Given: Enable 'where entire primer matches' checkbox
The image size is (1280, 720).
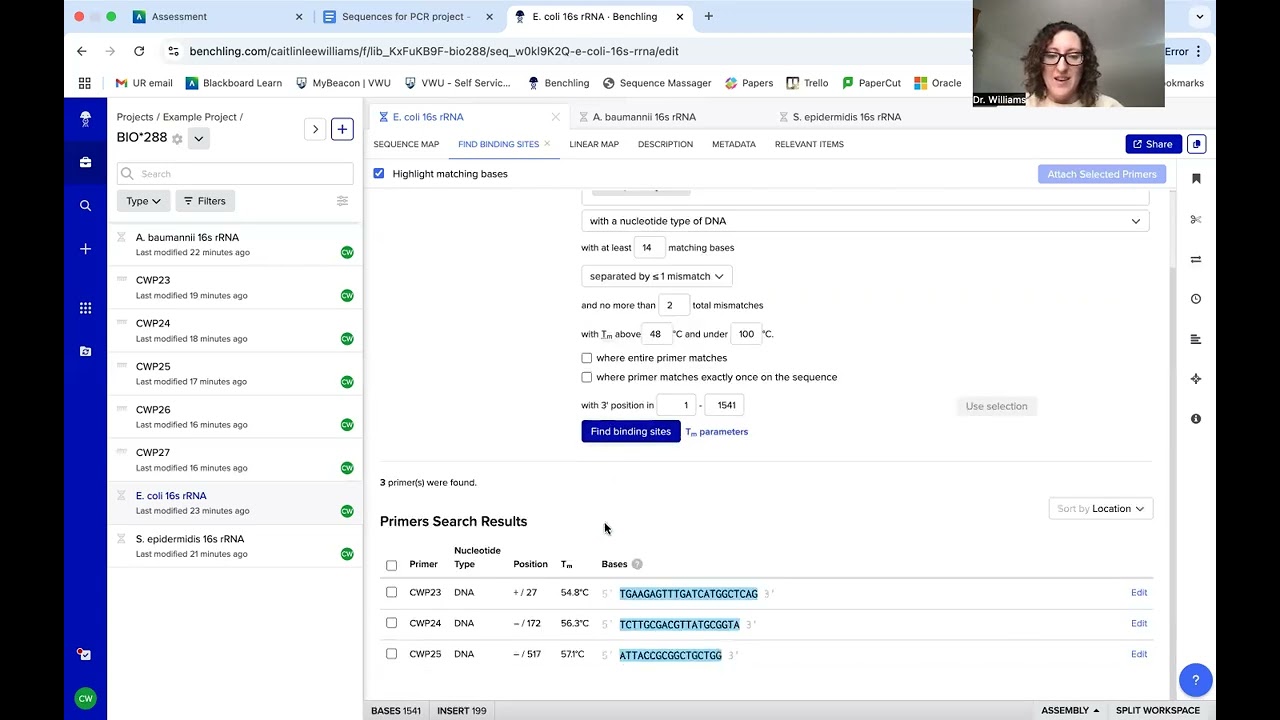Looking at the screenshot, I should (587, 358).
